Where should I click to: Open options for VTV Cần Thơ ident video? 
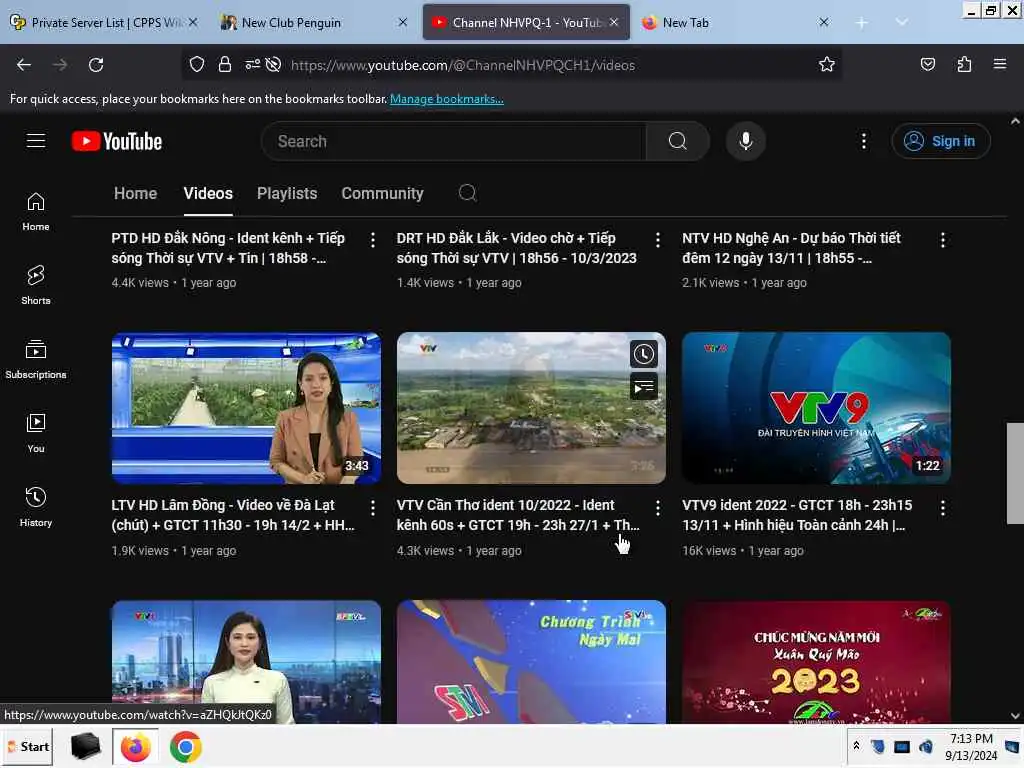click(658, 507)
